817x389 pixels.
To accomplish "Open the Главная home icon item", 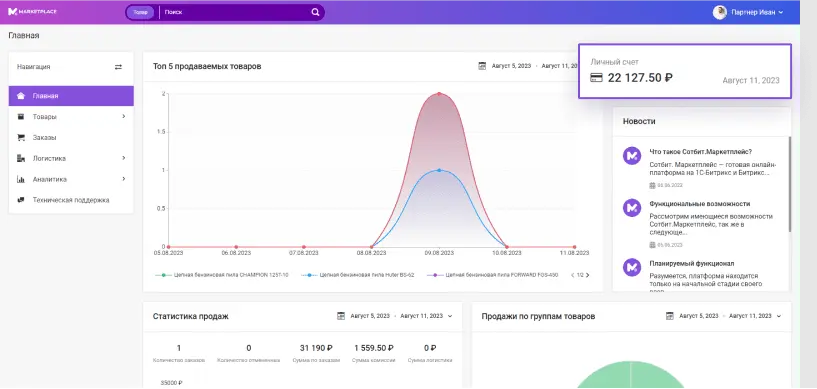I will coord(21,96).
